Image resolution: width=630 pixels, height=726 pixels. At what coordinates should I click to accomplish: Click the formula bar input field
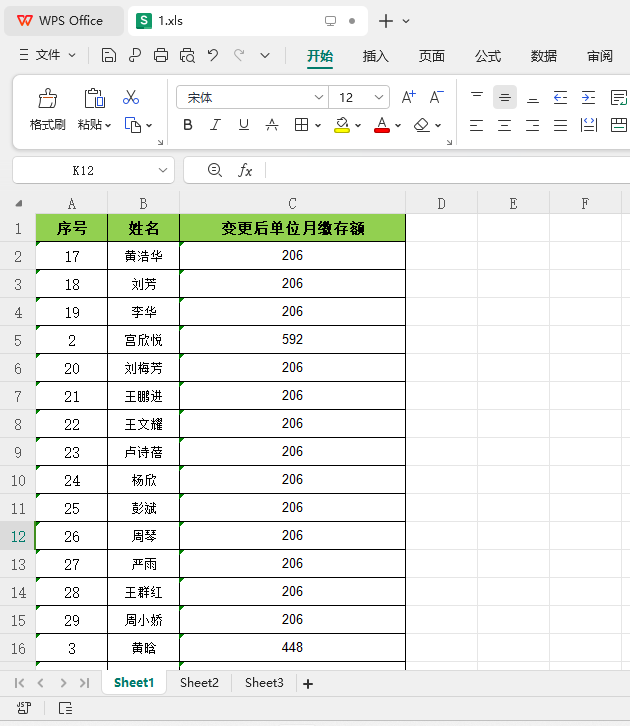[x=447, y=170]
